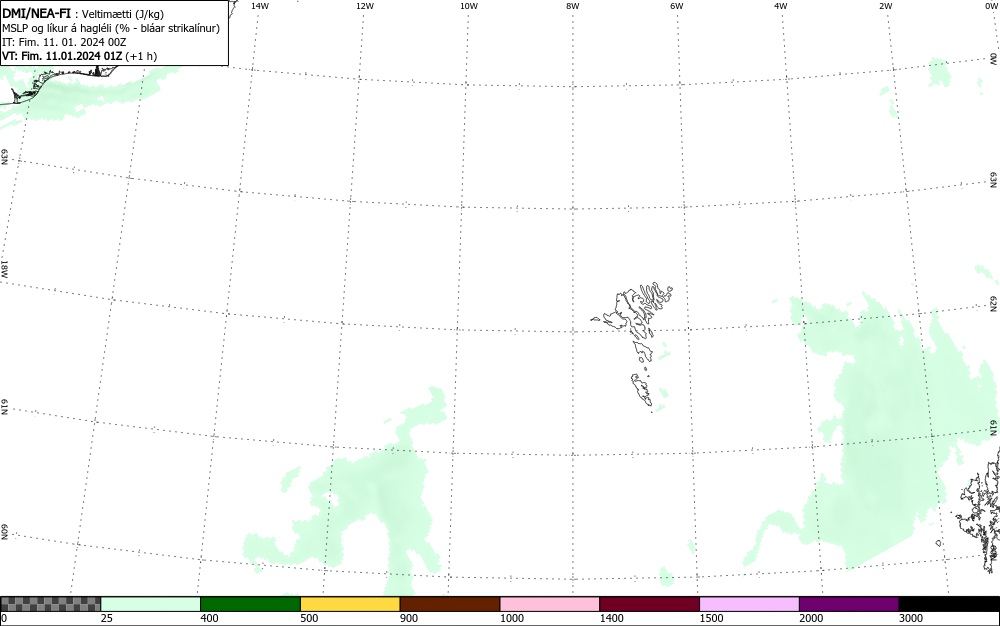The width and height of the screenshot is (1000, 626).
Task: Click the "MSLP og líkur á hagléli" subtitle line
Action: (x=111, y=28)
